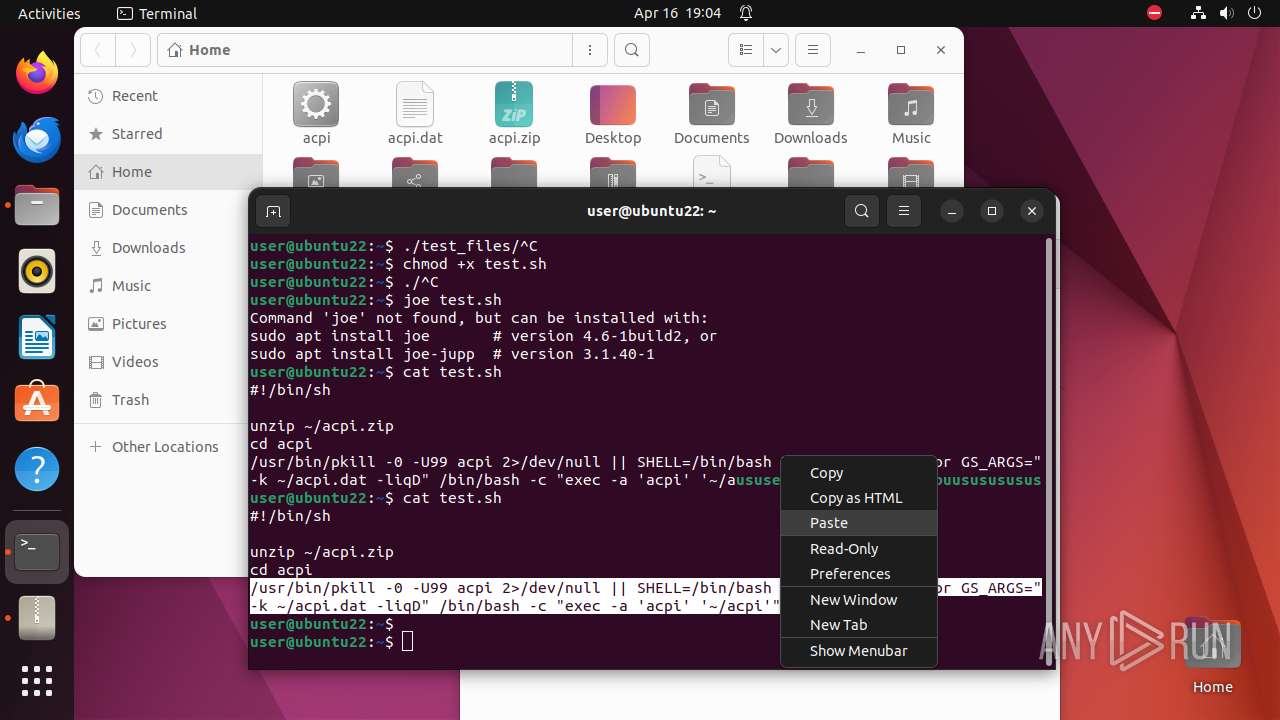Open the Downloads folder icon in grid

pyautogui.click(x=811, y=114)
